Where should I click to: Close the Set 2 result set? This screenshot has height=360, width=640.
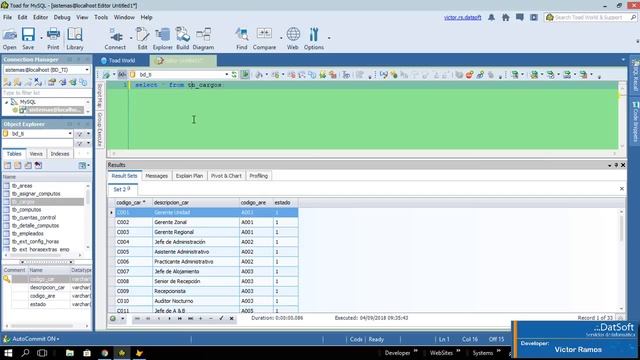point(622,189)
